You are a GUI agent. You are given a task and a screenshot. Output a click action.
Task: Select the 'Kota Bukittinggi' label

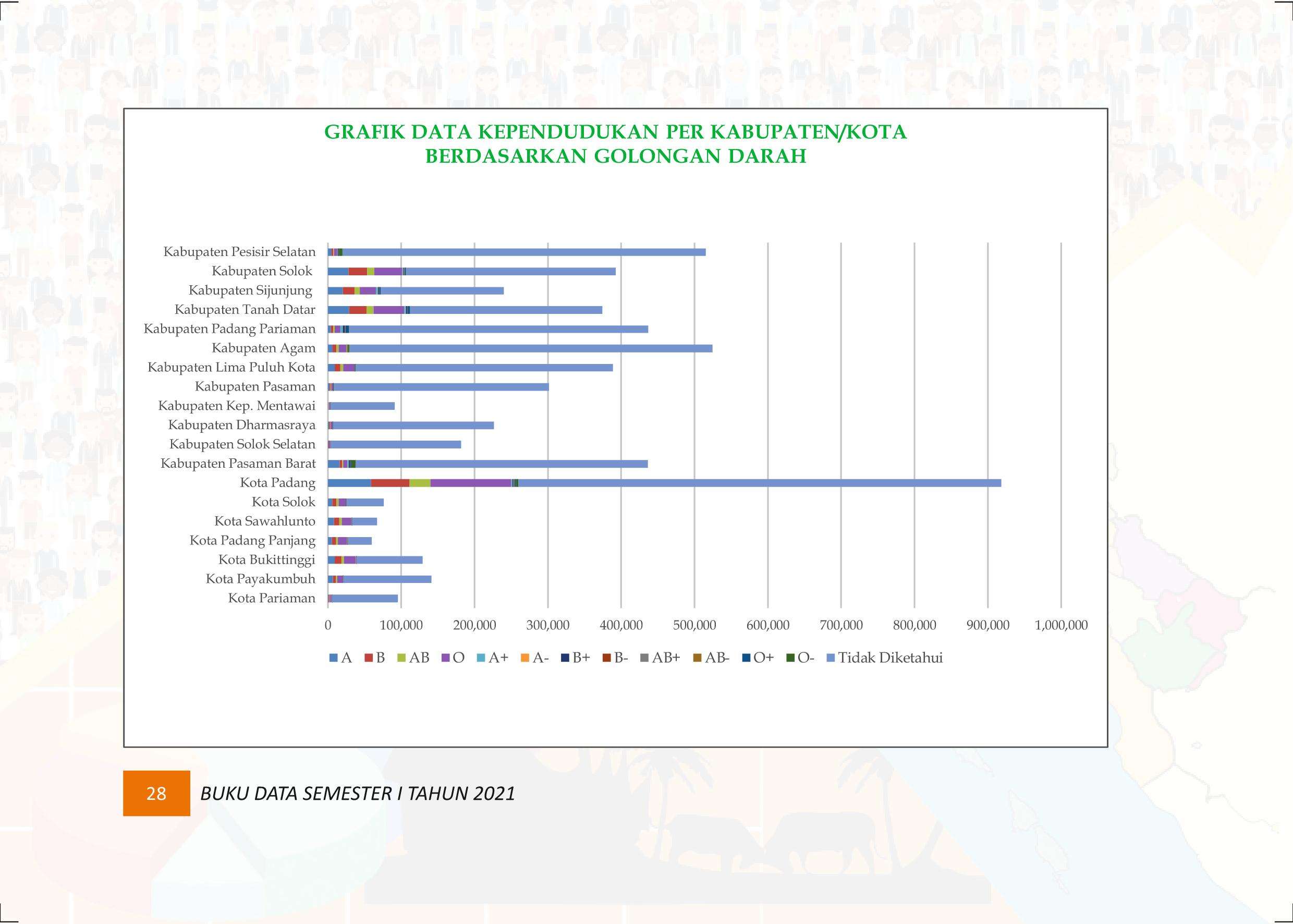coord(267,560)
